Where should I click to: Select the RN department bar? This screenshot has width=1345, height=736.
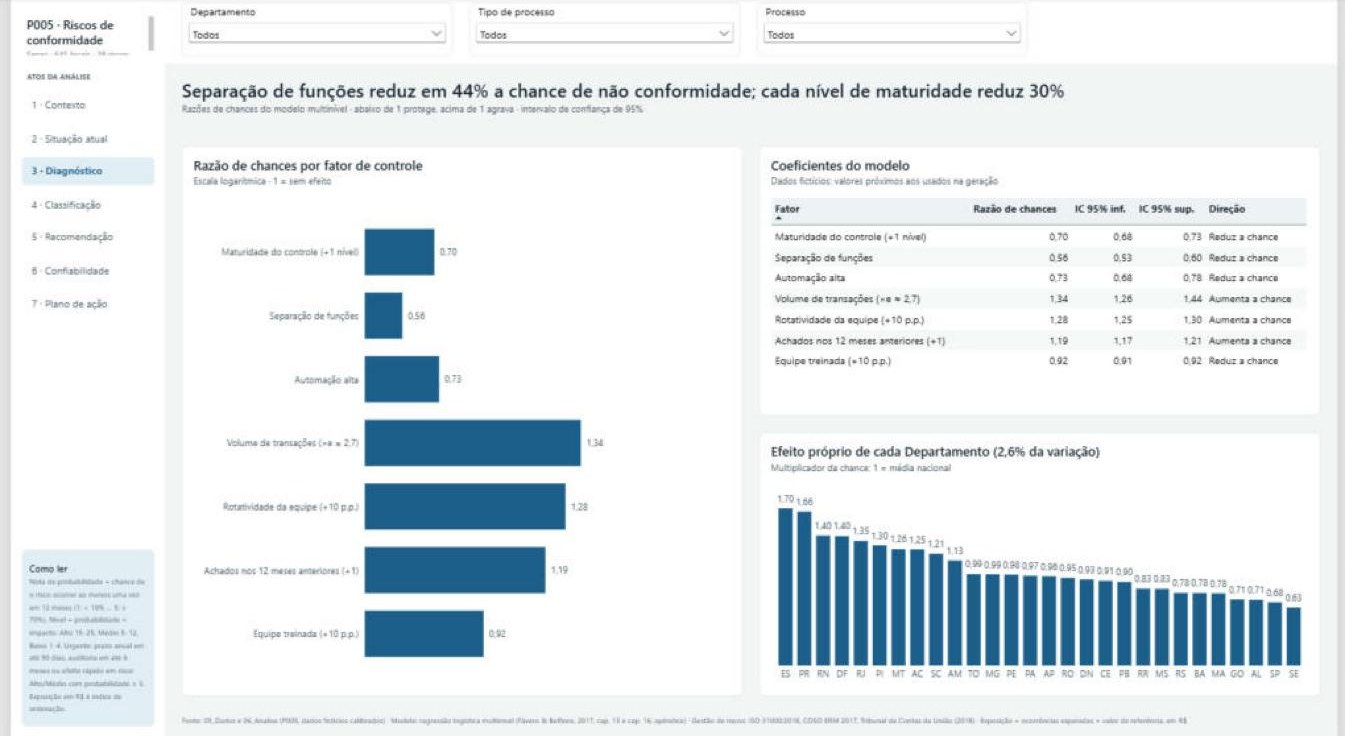click(x=823, y=601)
